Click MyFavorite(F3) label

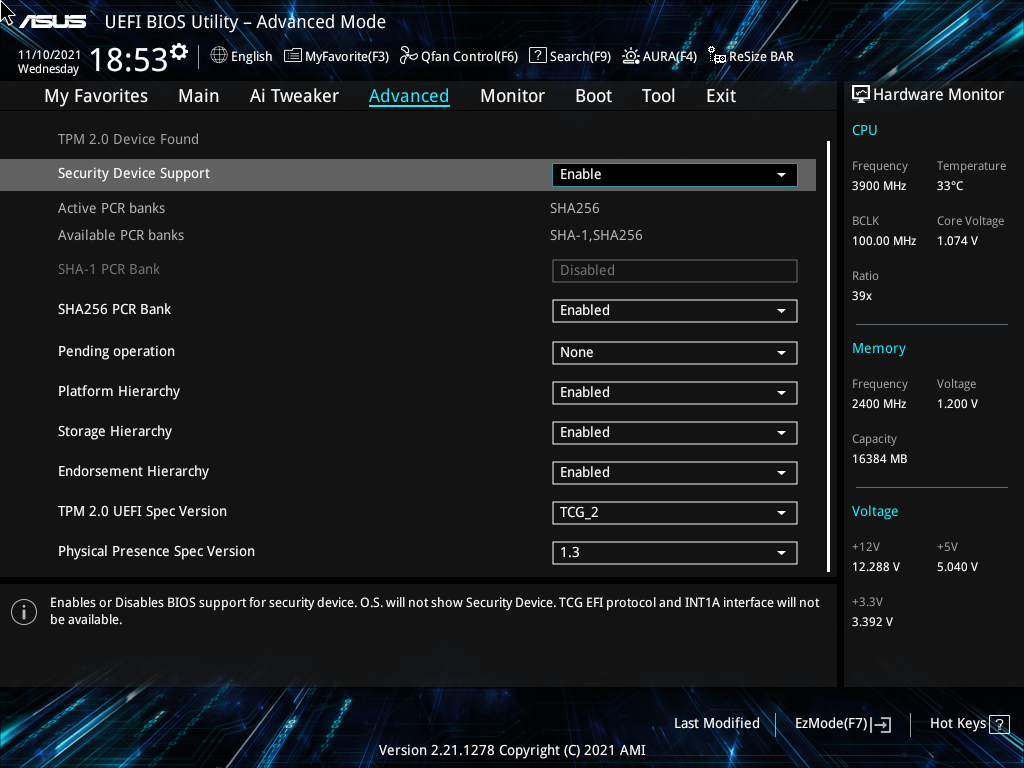click(347, 57)
